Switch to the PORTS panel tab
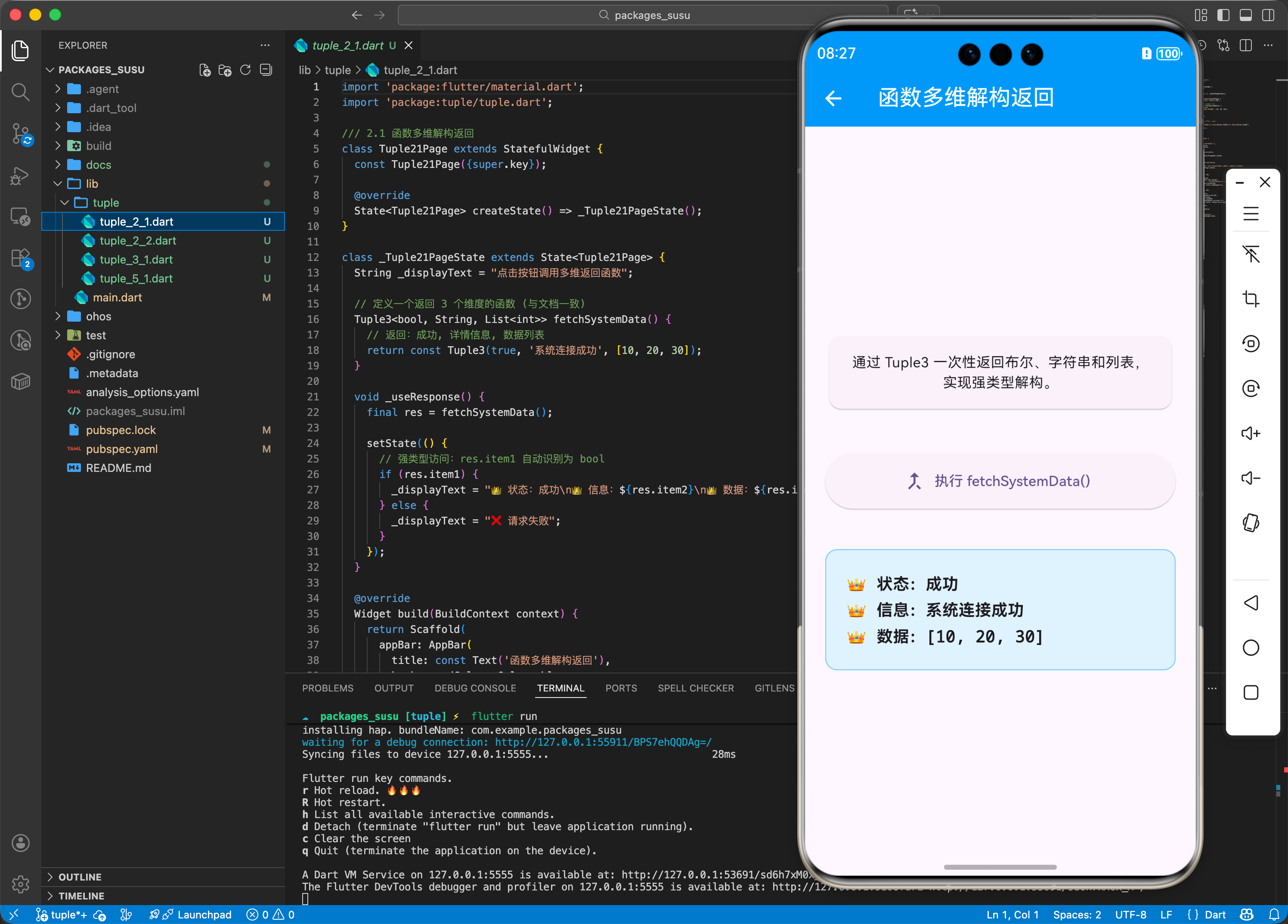Viewport: 1288px width, 924px height. coord(621,688)
